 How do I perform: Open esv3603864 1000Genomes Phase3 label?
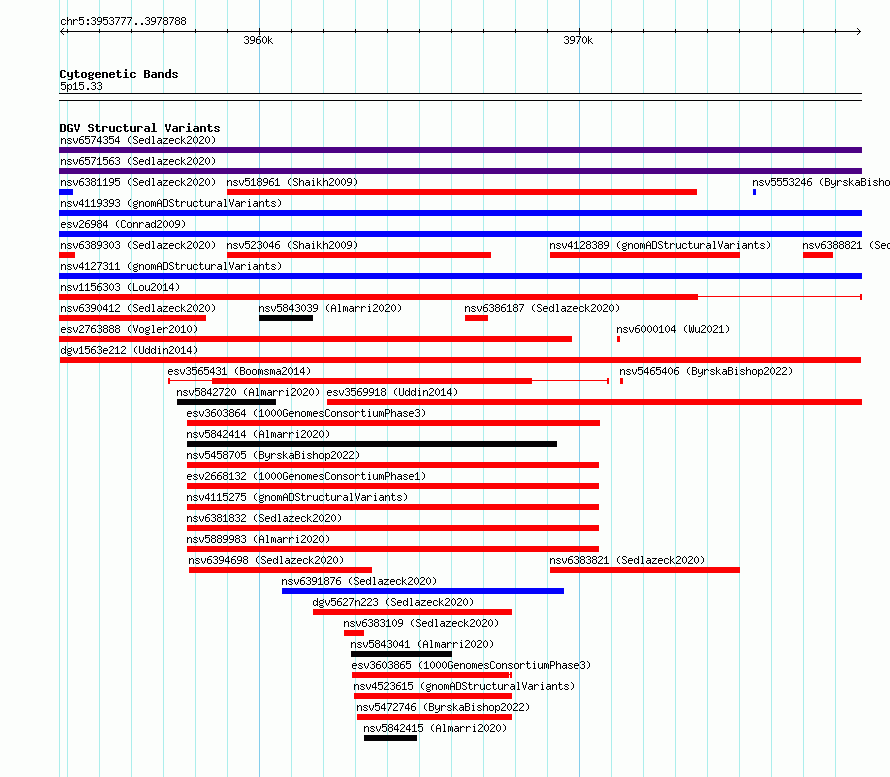(306, 413)
